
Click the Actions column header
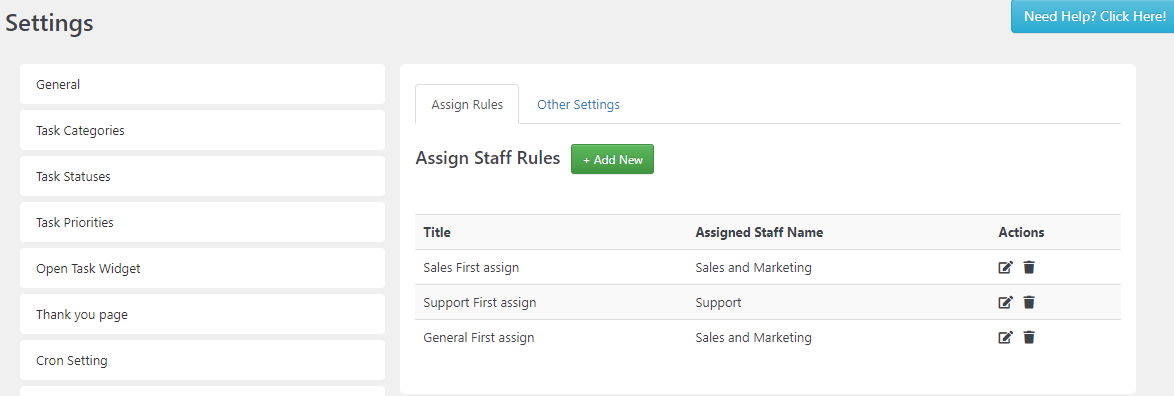pyautogui.click(x=1021, y=232)
